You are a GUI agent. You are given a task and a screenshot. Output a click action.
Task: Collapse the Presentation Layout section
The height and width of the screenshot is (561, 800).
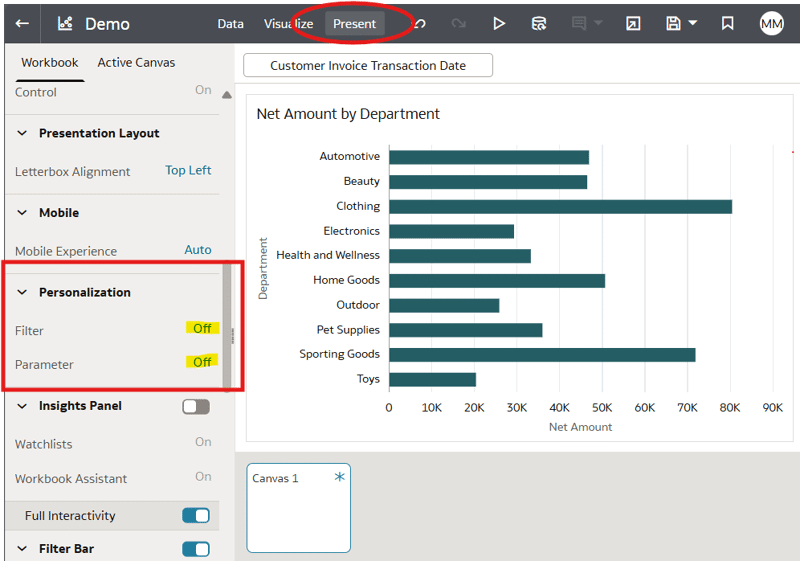[22, 133]
